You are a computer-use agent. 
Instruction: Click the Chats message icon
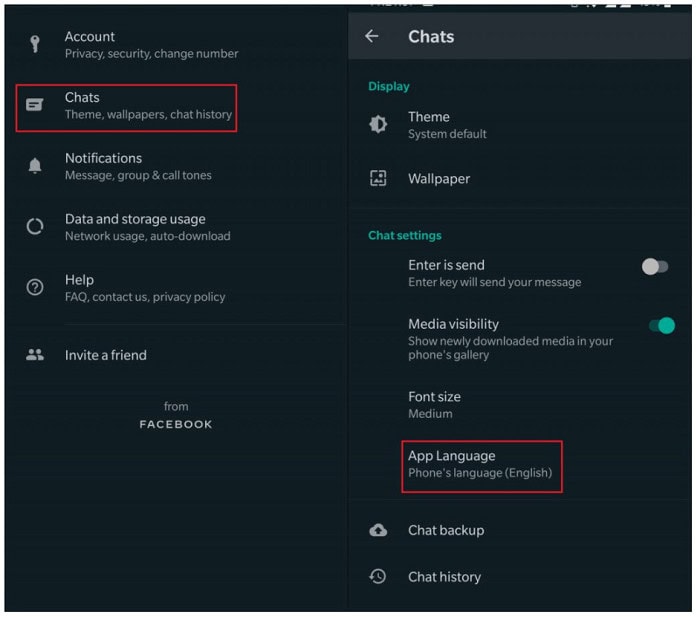pos(35,105)
